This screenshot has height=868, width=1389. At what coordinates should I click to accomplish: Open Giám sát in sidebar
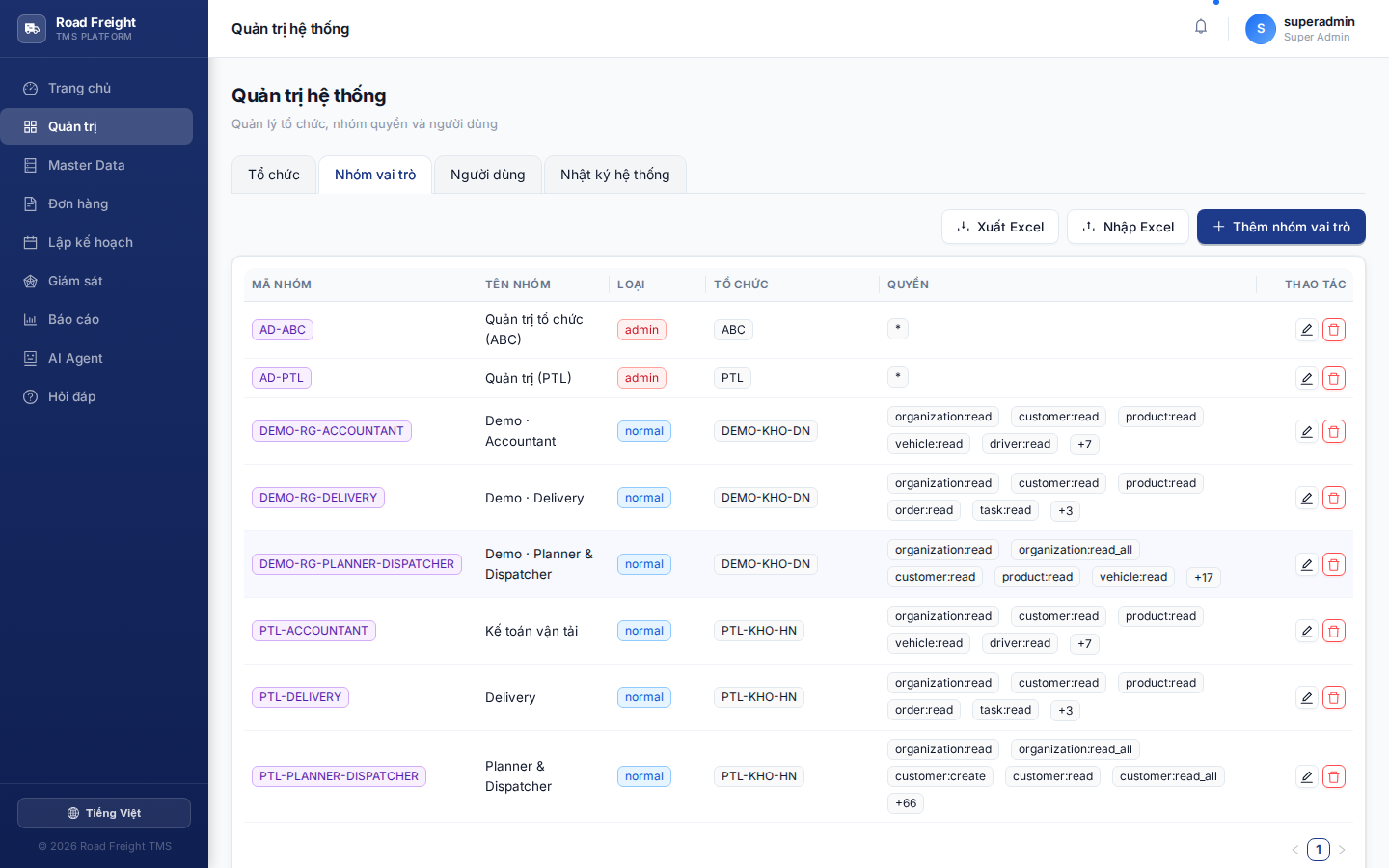96,281
